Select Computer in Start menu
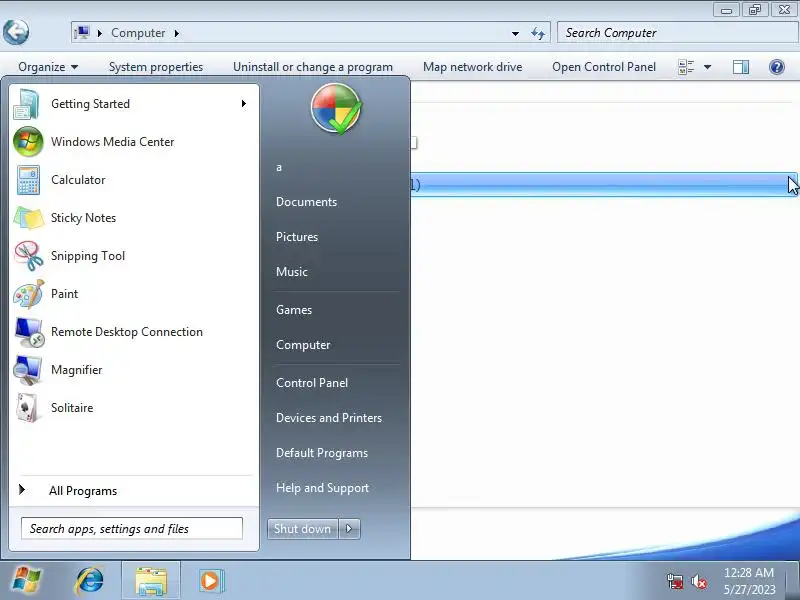800x600 pixels. click(303, 345)
